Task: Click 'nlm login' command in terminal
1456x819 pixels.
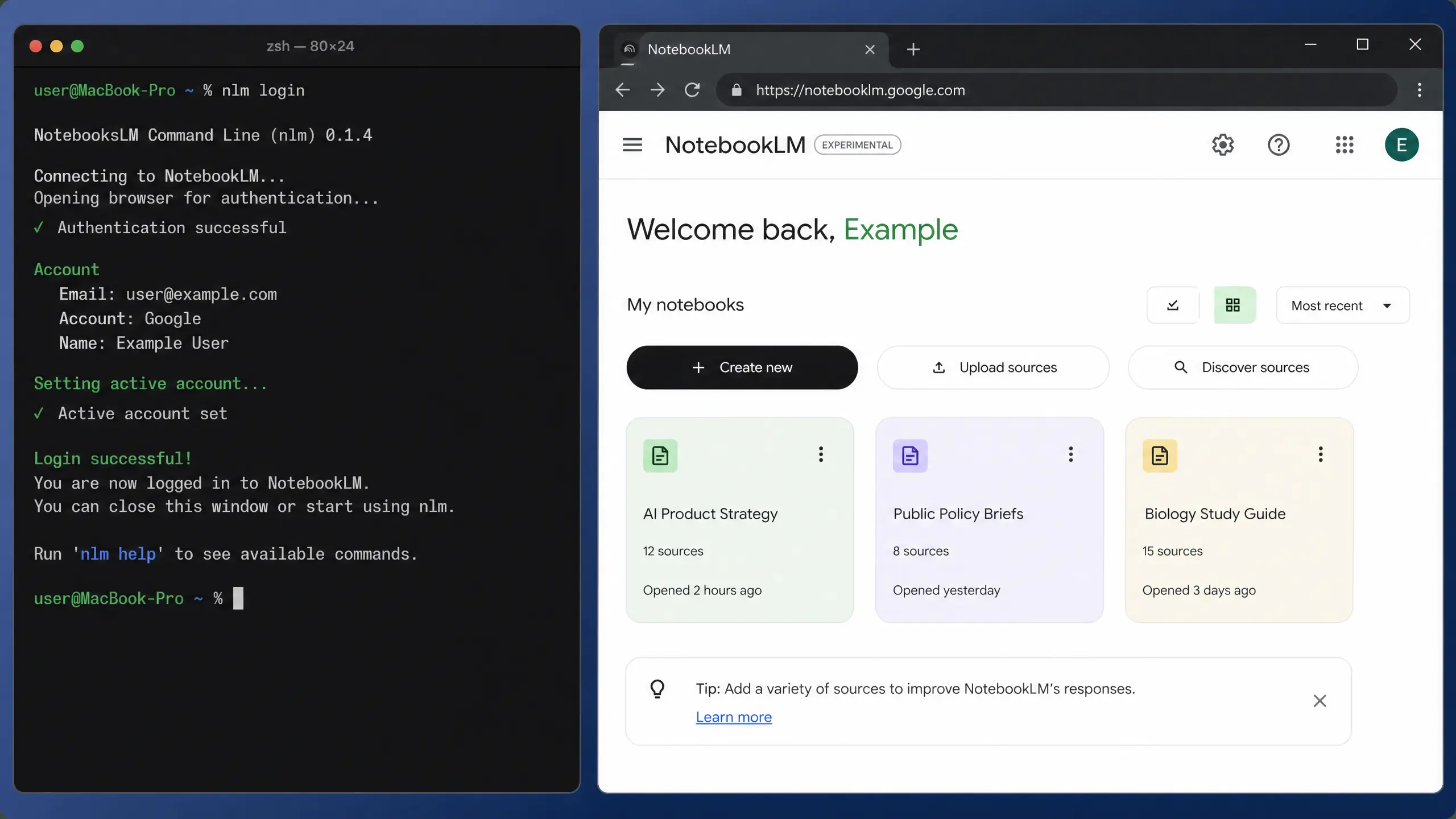Action: pyautogui.click(x=263, y=90)
